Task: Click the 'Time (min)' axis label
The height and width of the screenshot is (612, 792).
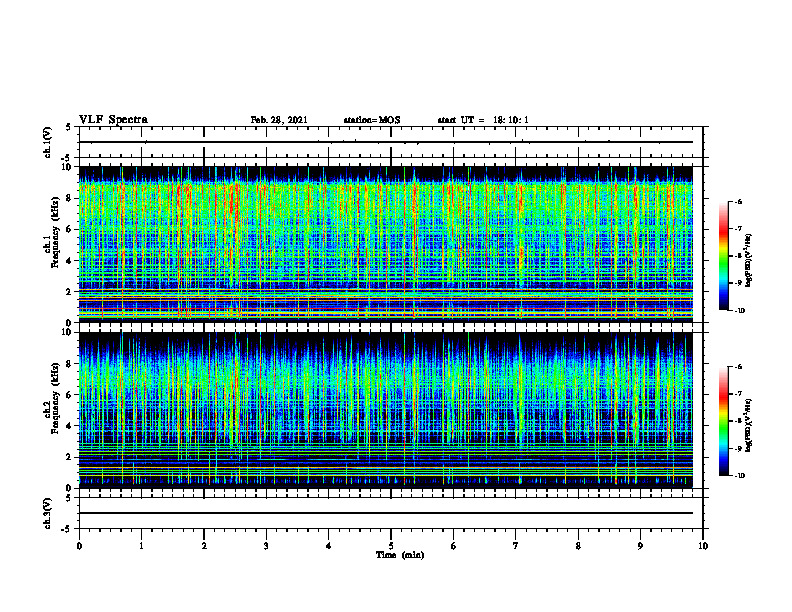Action: pos(400,555)
